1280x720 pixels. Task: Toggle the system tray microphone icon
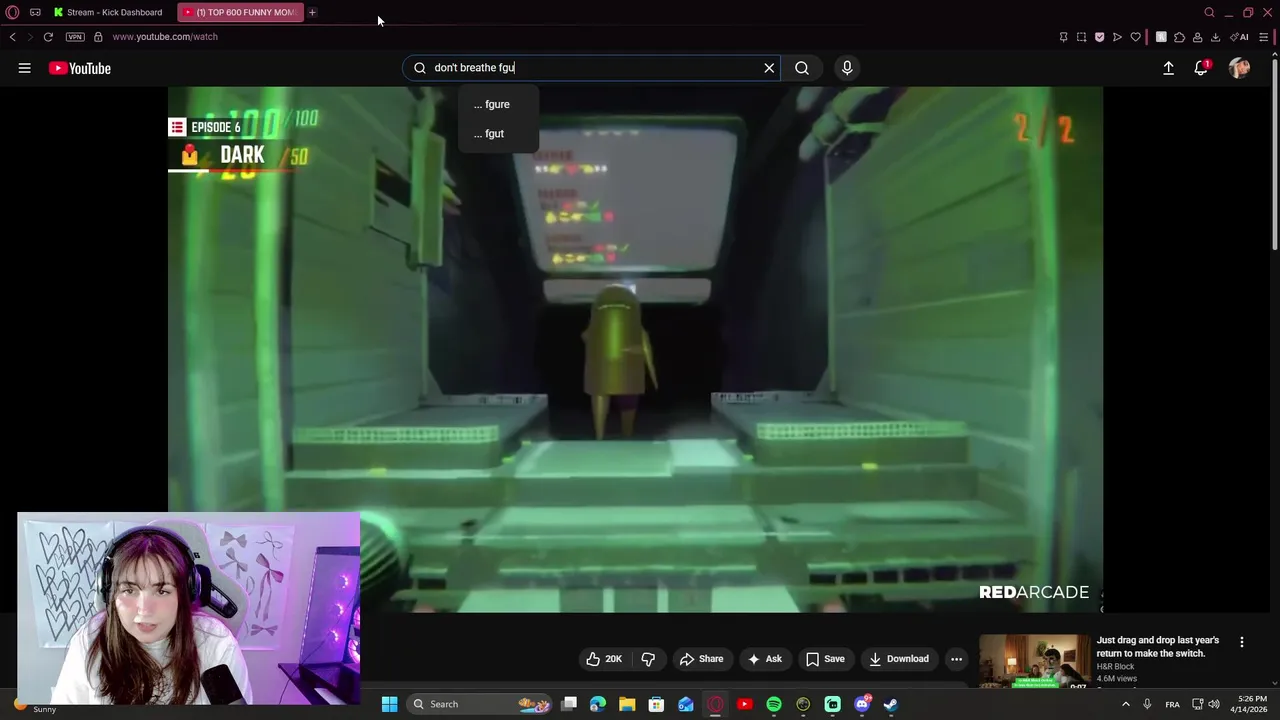pos(1147,704)
